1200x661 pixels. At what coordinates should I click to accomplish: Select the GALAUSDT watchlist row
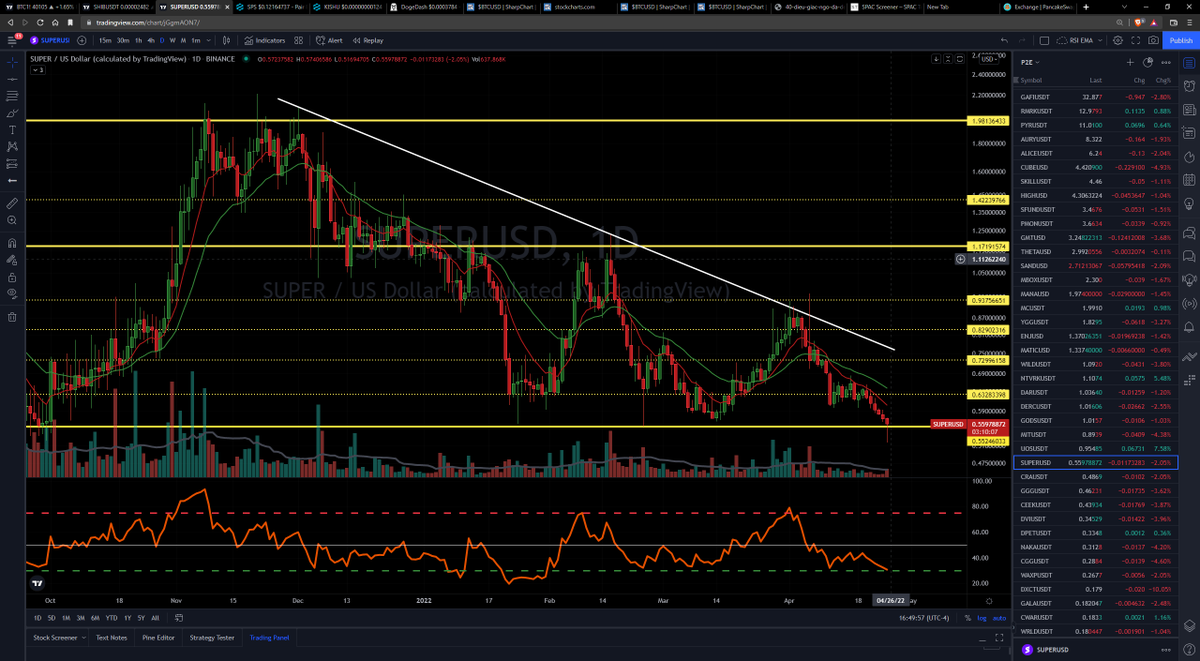tap(1096, 603)
